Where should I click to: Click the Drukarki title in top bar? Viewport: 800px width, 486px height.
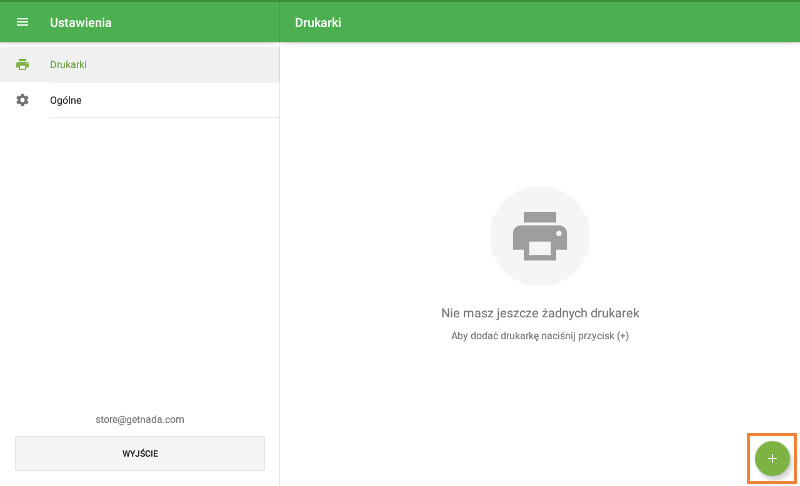(x=318, y=22)
